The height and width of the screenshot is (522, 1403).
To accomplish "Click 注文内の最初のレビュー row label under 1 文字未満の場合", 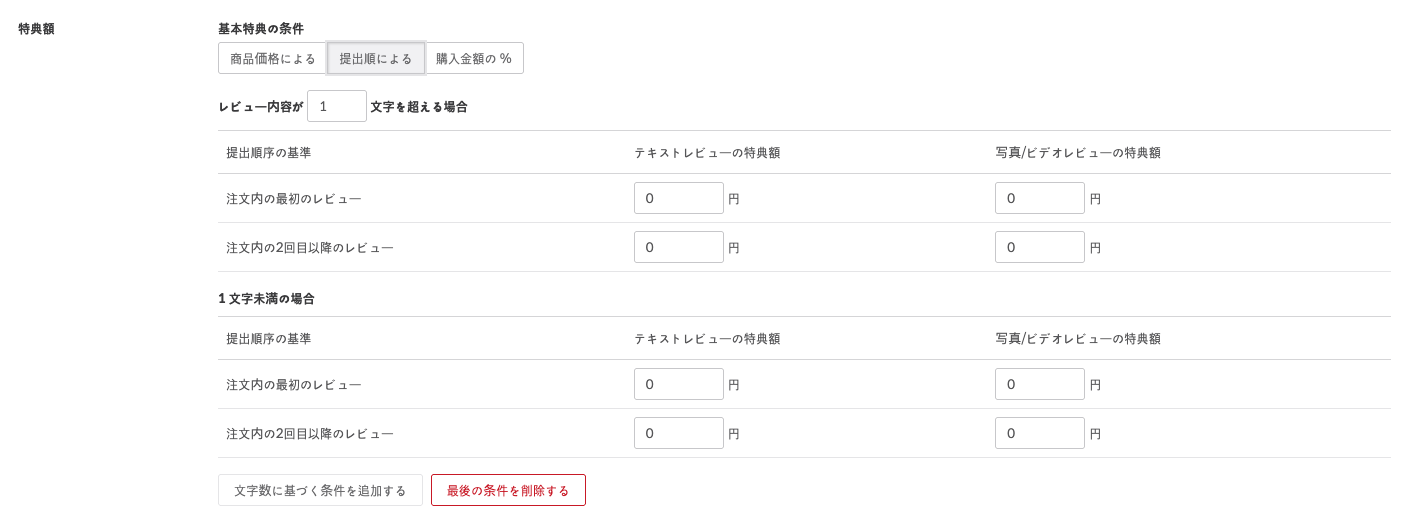I will coord(294,385).
